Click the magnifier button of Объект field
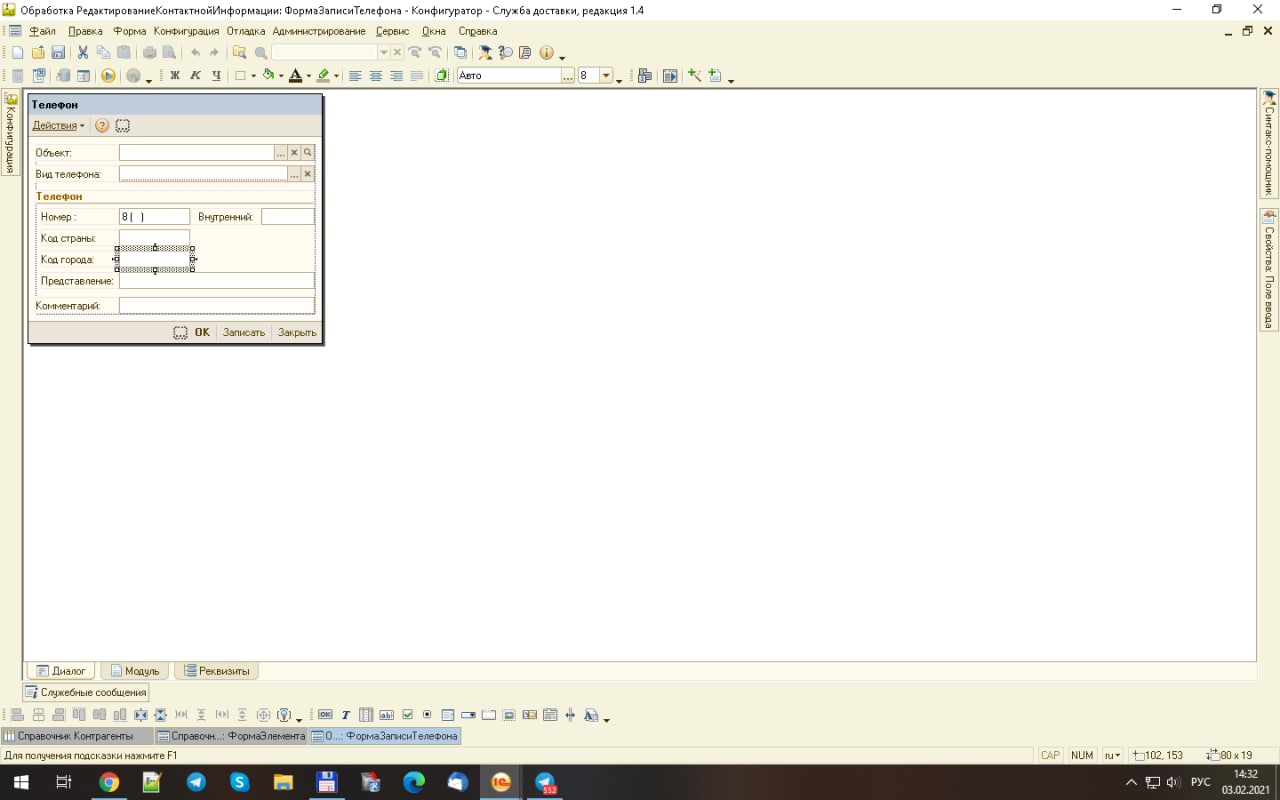Image resolution: width=1280 pixels, height=800 pixels. pos(308,153)
